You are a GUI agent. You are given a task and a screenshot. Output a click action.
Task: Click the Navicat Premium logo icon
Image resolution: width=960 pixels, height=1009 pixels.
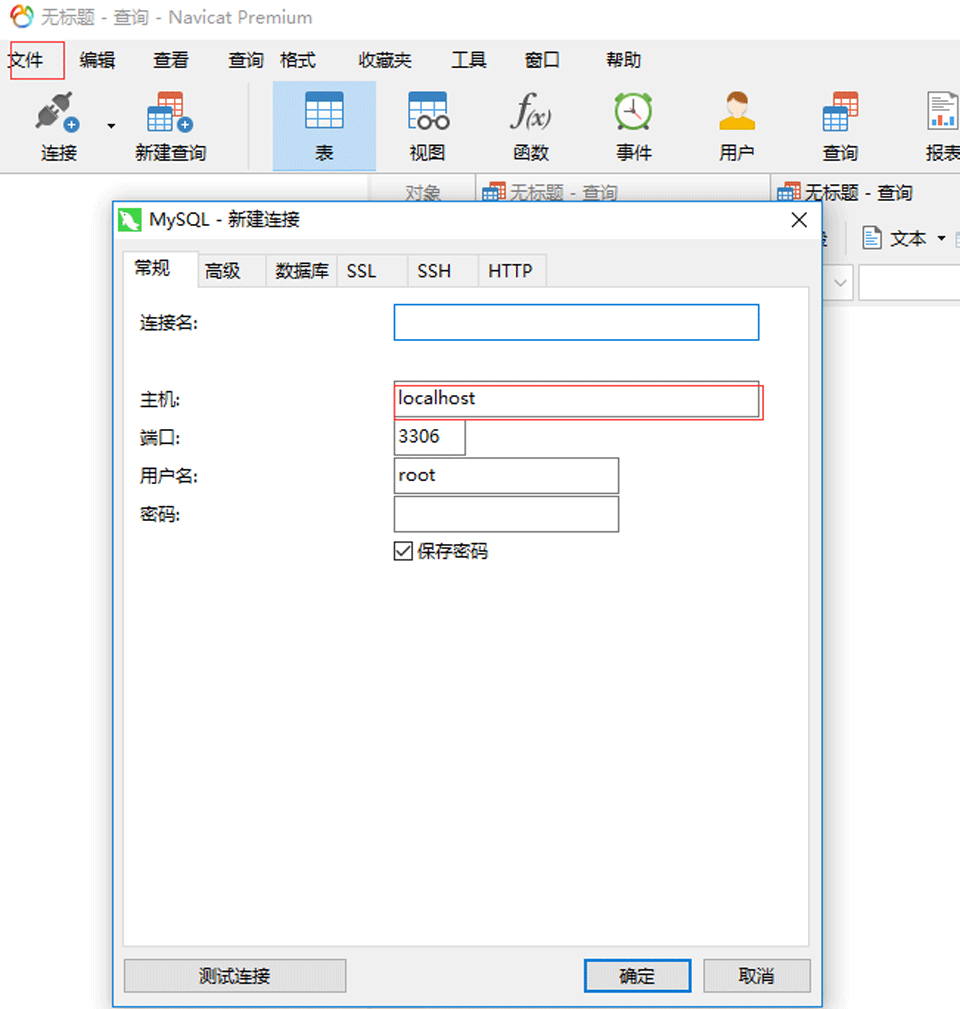[x=21, y=17]
